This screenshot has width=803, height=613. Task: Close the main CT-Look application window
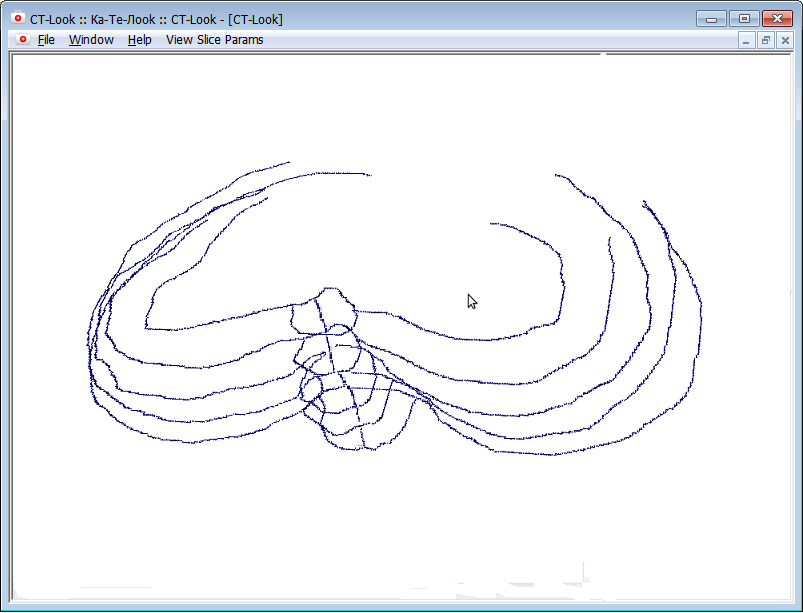click(x=777, y=19)
